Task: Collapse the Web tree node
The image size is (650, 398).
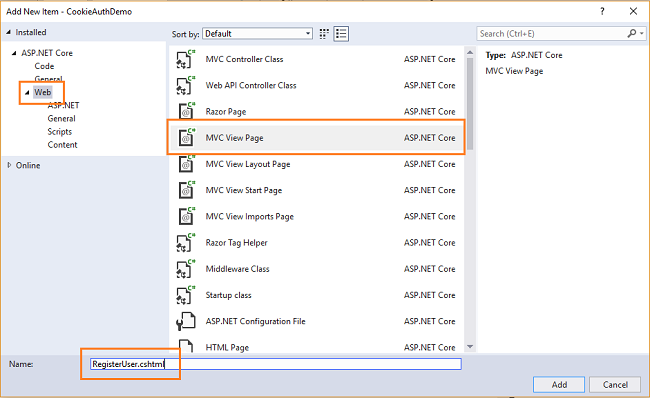Action: pos(27,92)
